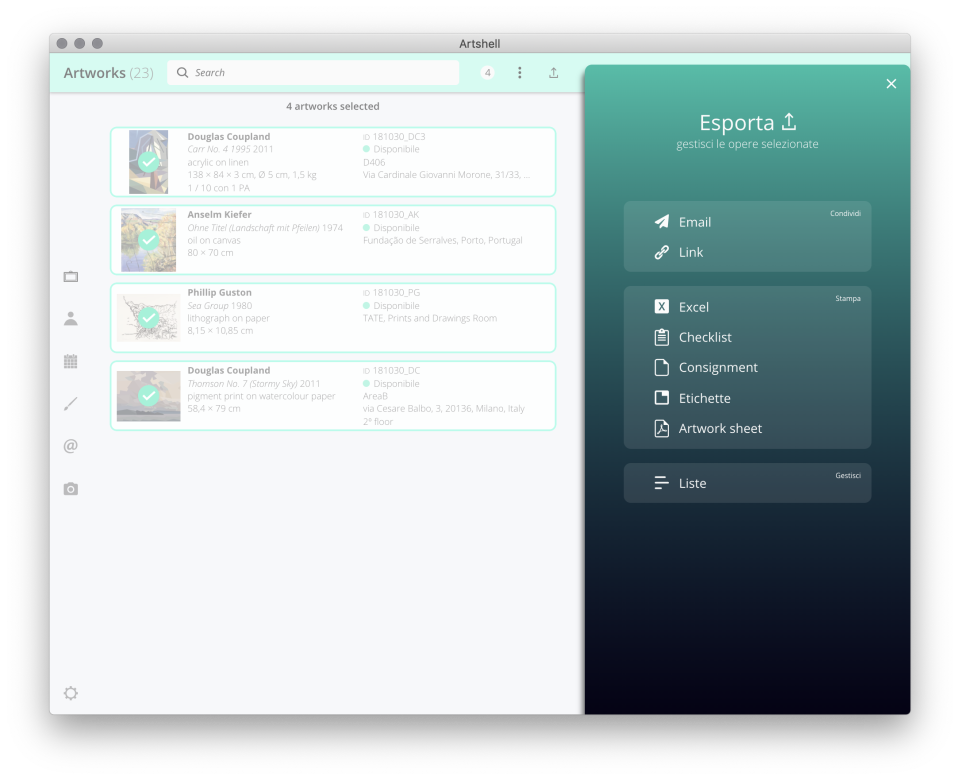Deselect Thomson No. 7 artwork checkmark

click(x=149, y=395)
